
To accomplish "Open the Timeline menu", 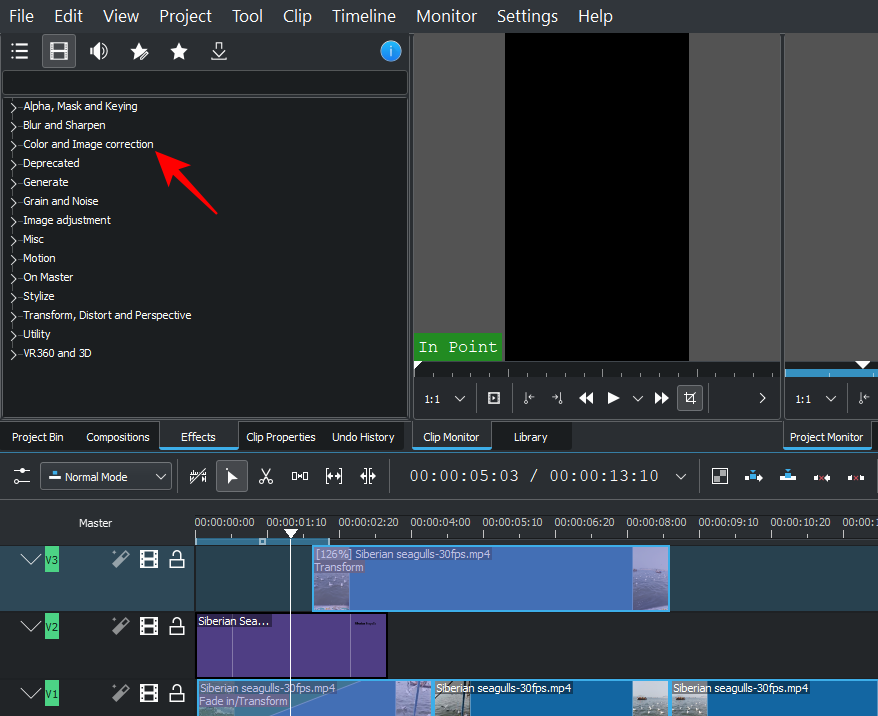I will (364, 16).
